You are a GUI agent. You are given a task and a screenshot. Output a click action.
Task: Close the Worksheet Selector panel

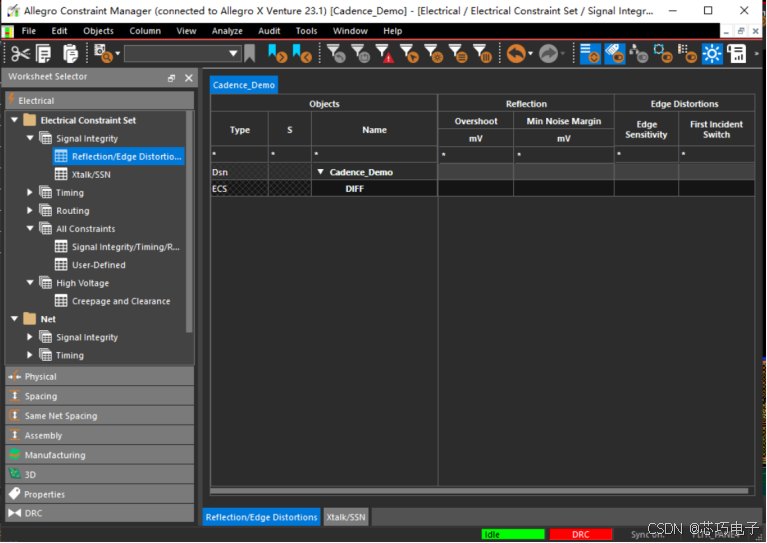pyautogui.click(x=189, y=78)
